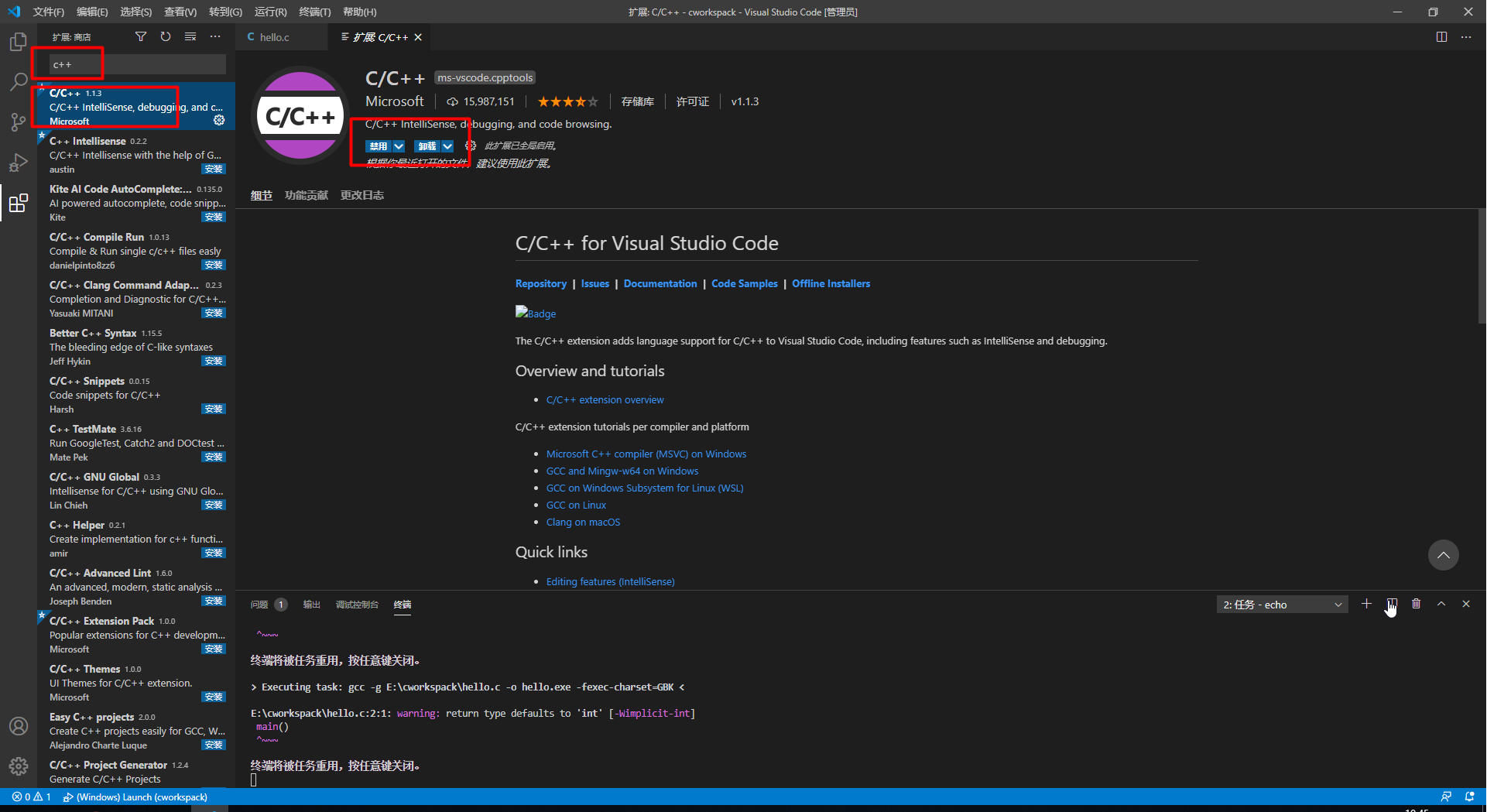Image resolution: width=1487 pixels, height=812 pixels.
Task: Expand the 禁用 dropdown arrow
Action: [399, 146]
